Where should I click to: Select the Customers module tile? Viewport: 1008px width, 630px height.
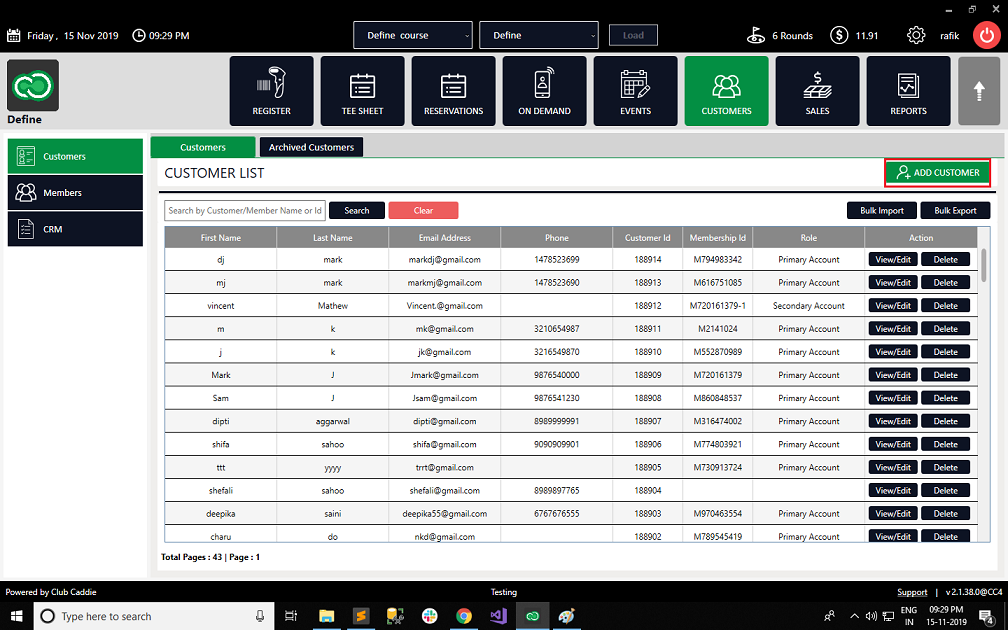(726, 91)
